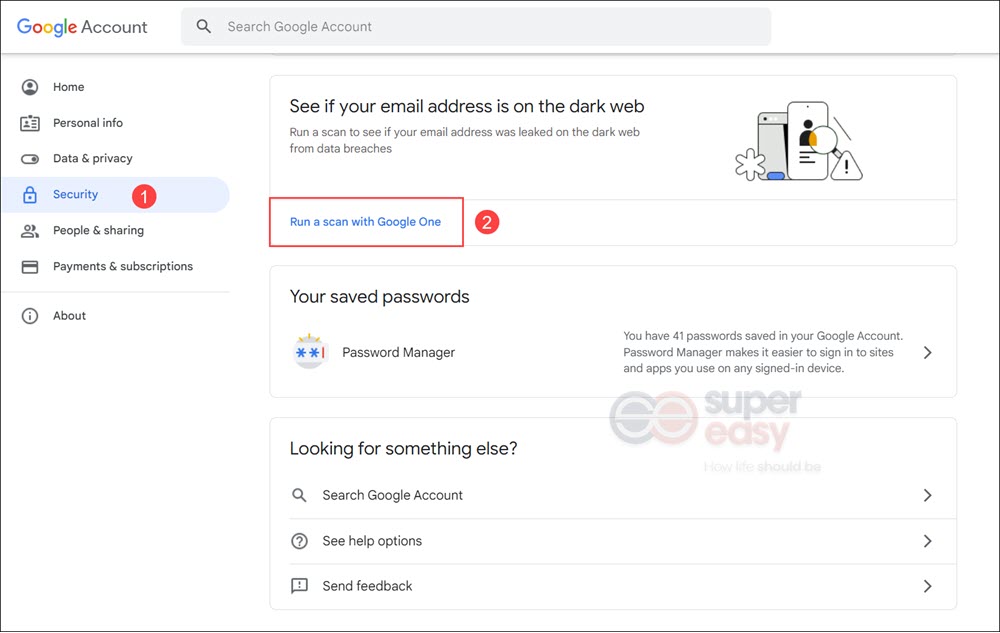Screen dimensions: 1000x633
Task: Go to People & sharing menu item
Action: pyautogui.click(x=98, y=231)
